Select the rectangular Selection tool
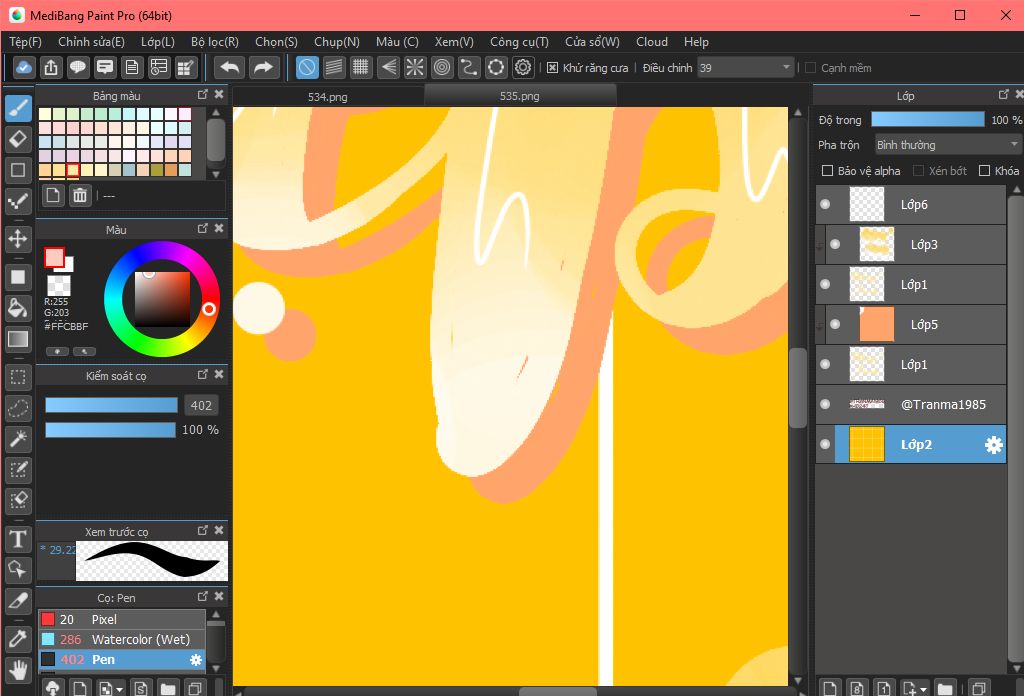Viewport: 1024px width, 696px height. [x=18, y=377]
